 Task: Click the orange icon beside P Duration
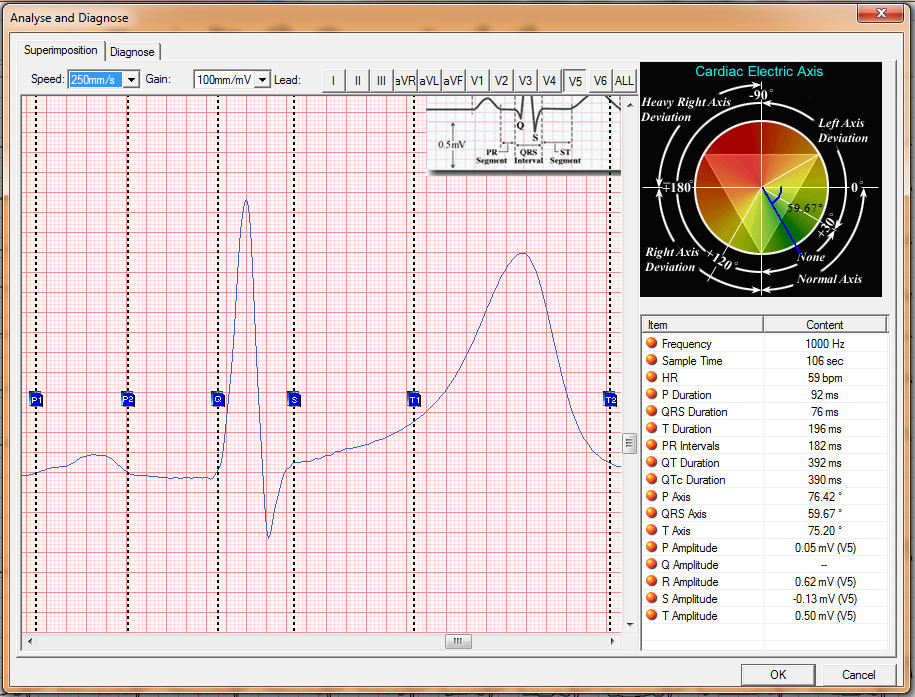pyautogui.click(x=652, y=394)
